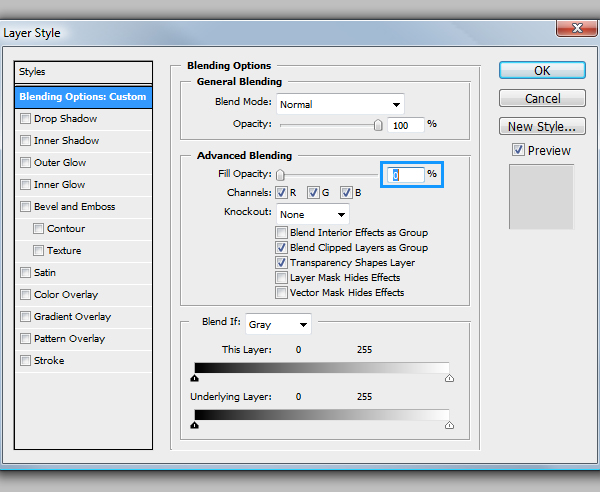Click the Opacity slider handle
This screenshot has height=492, width=600.
coord(378,125)
